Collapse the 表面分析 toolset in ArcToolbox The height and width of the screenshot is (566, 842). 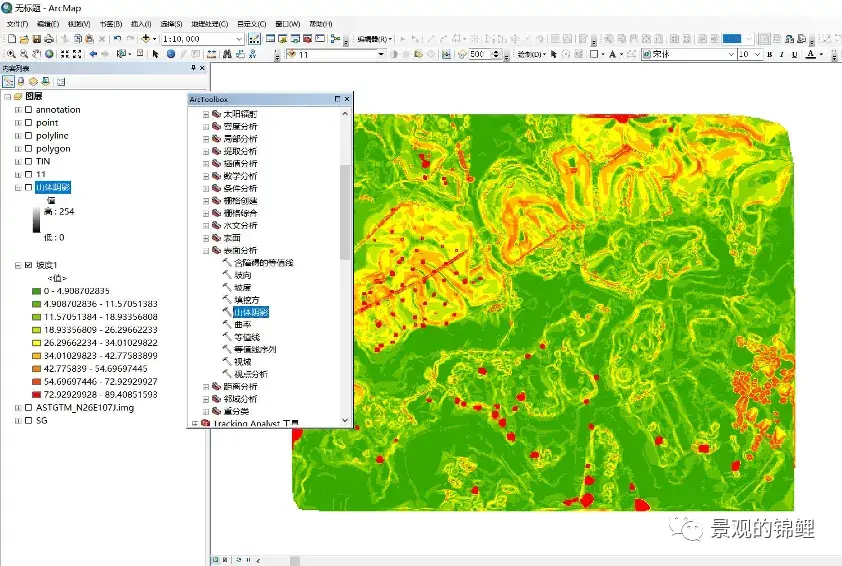(206, 250)
